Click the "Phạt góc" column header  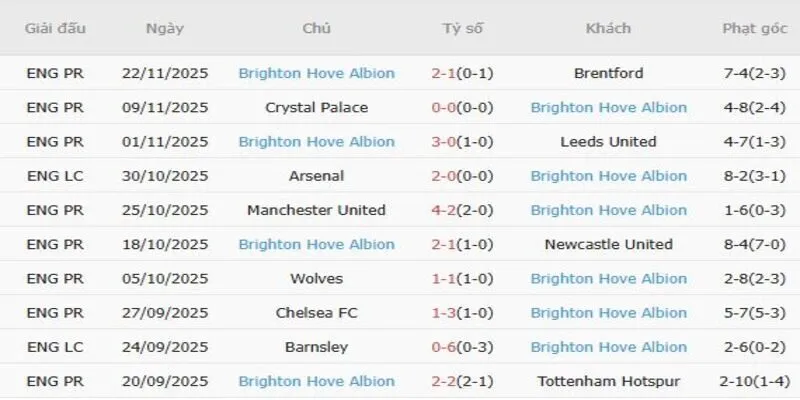coord(755,28)
